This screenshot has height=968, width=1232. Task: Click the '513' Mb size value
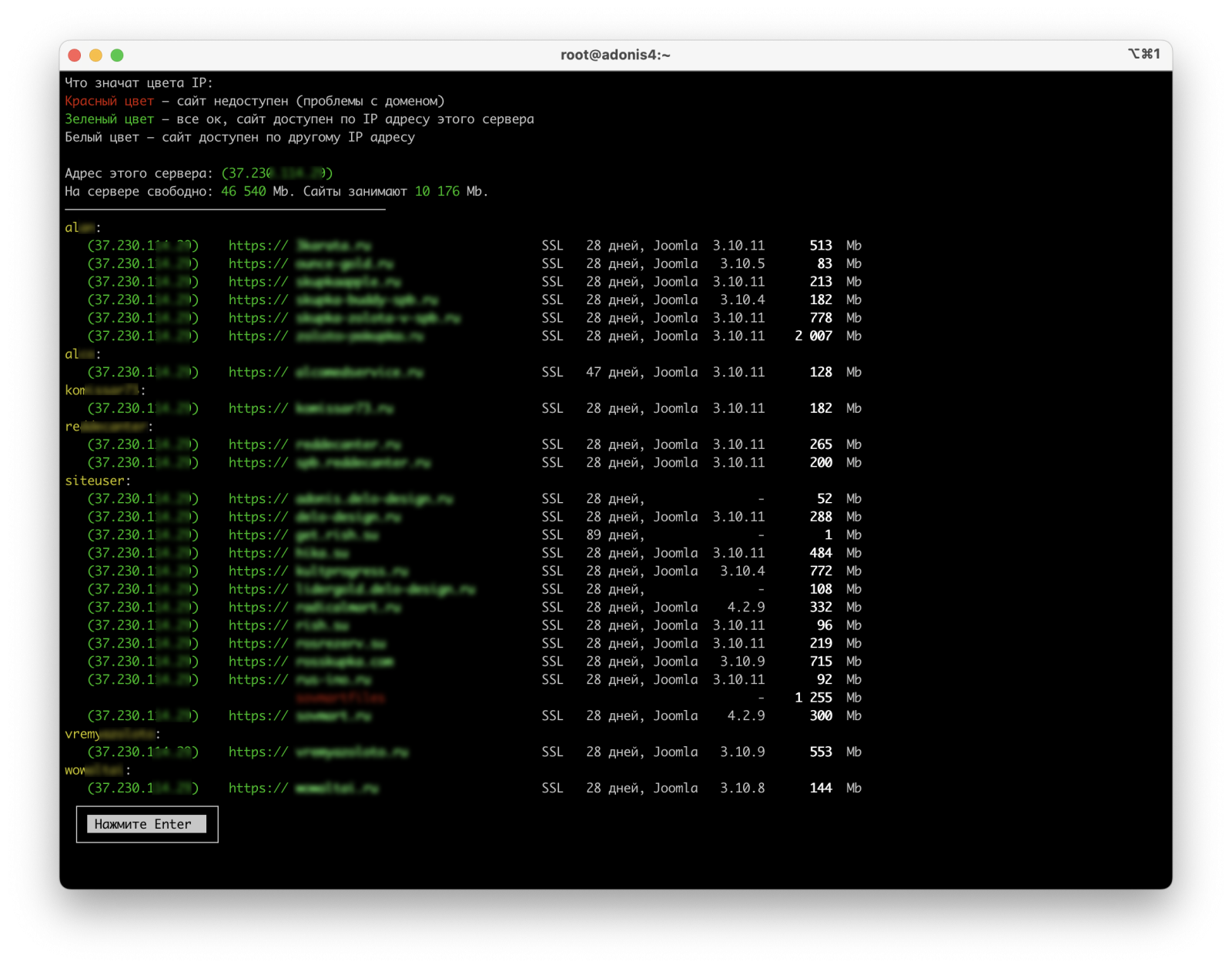click(x=821, y=246)
